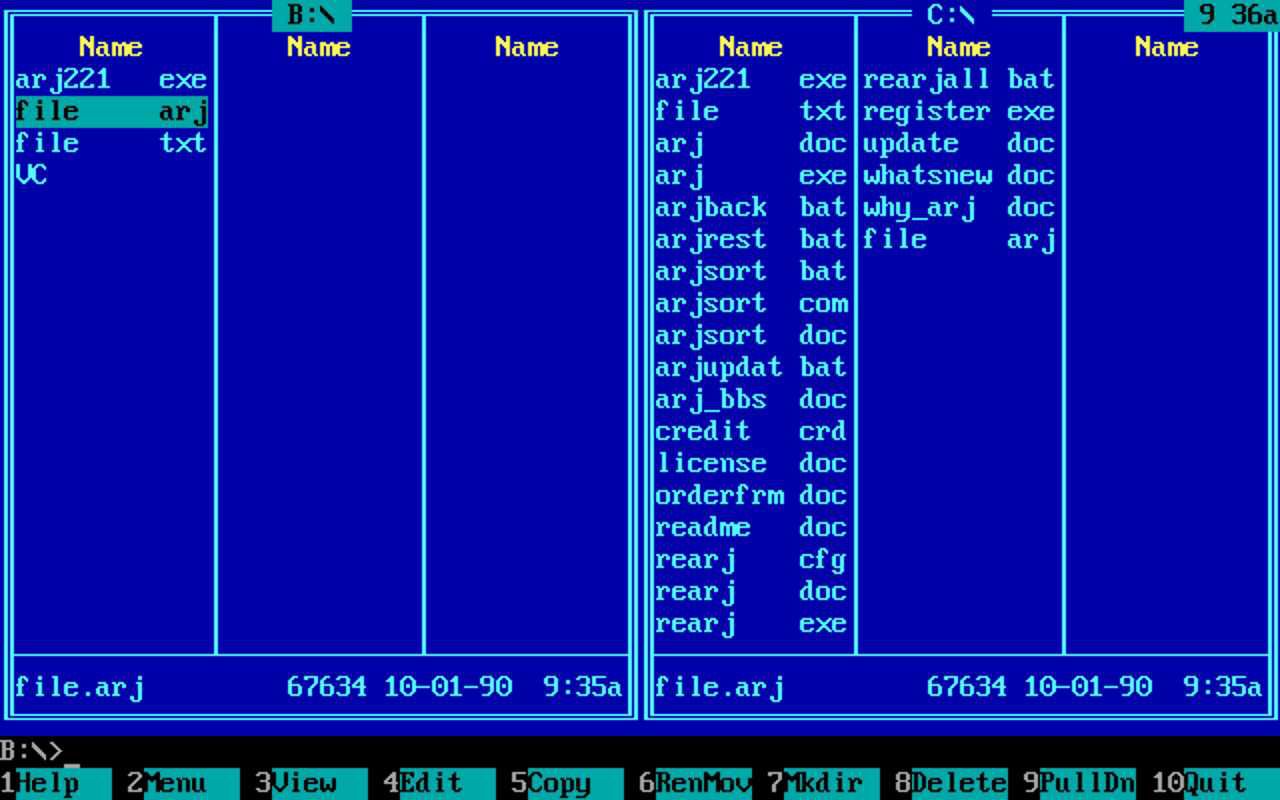Open the 9 PullDn menu key

(1079, 783)
